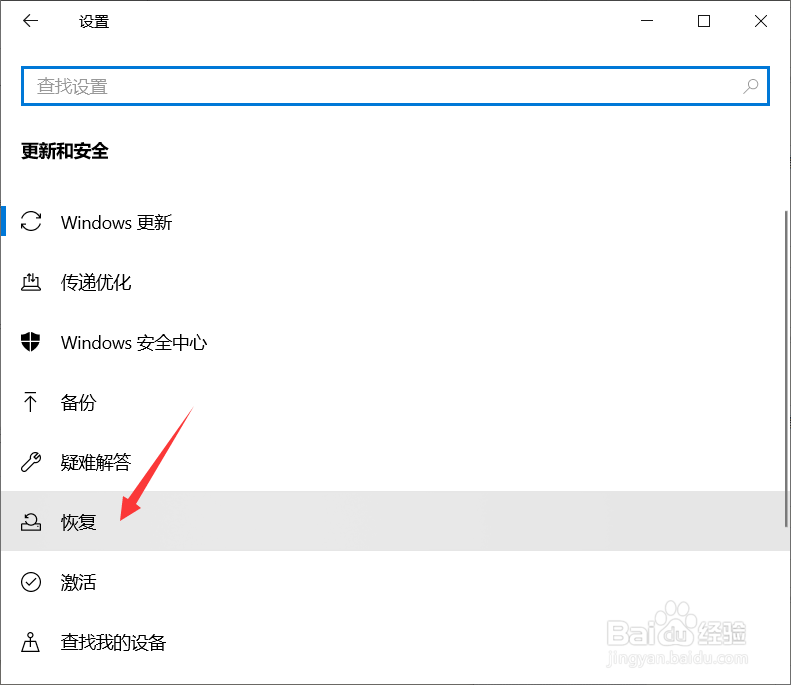
Task: Click the 疑难解答 wrench icon
Action: coord(31,462)
